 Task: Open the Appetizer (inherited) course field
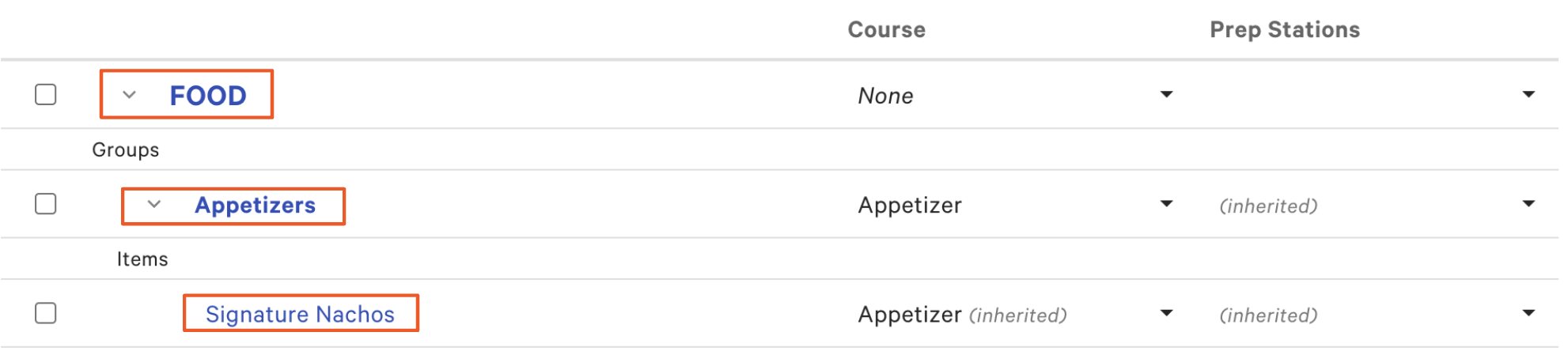click(962, 315)
